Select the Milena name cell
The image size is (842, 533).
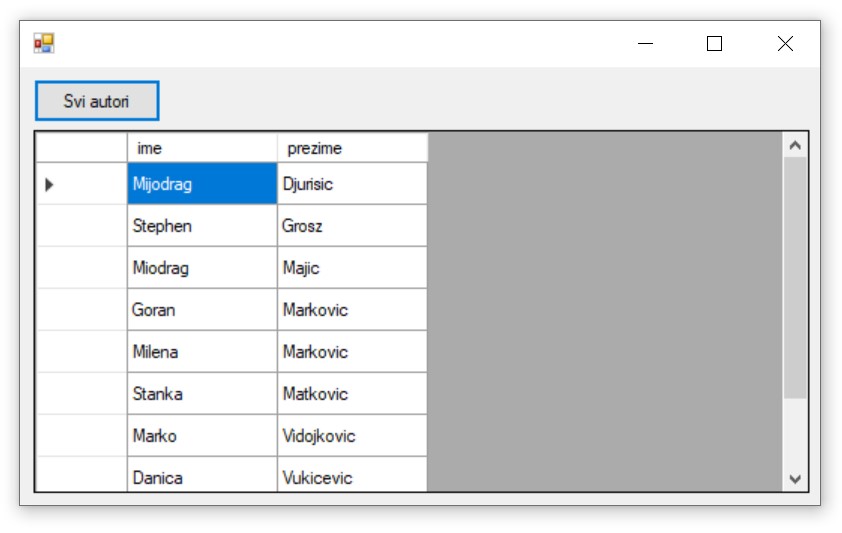[202, 352]
